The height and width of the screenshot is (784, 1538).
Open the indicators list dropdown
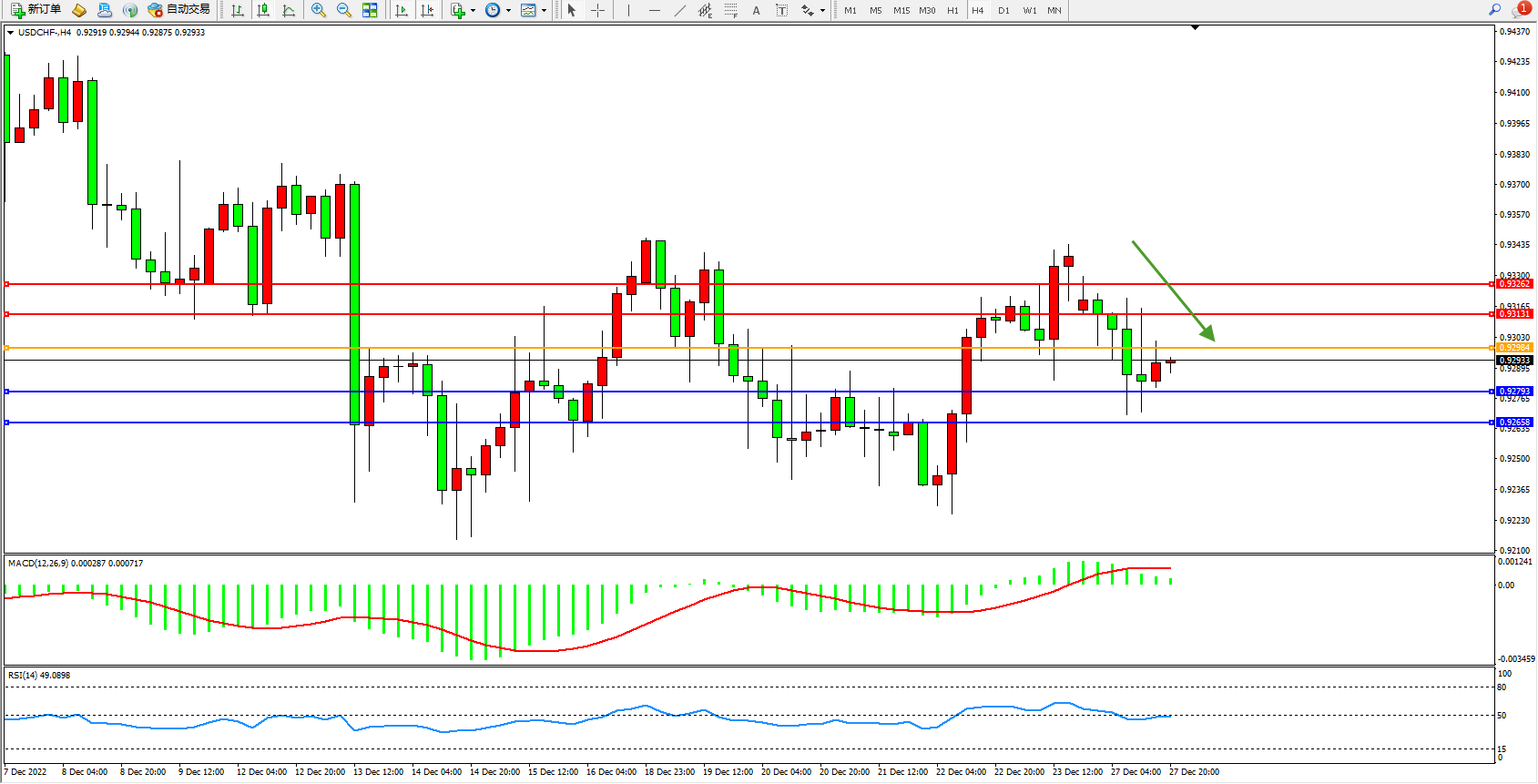(x=473, y=11)
